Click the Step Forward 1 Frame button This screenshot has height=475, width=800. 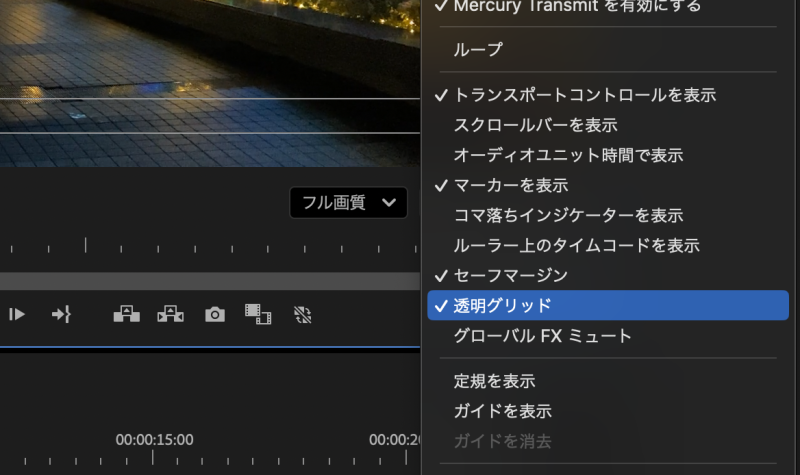(x=16, y=314)
